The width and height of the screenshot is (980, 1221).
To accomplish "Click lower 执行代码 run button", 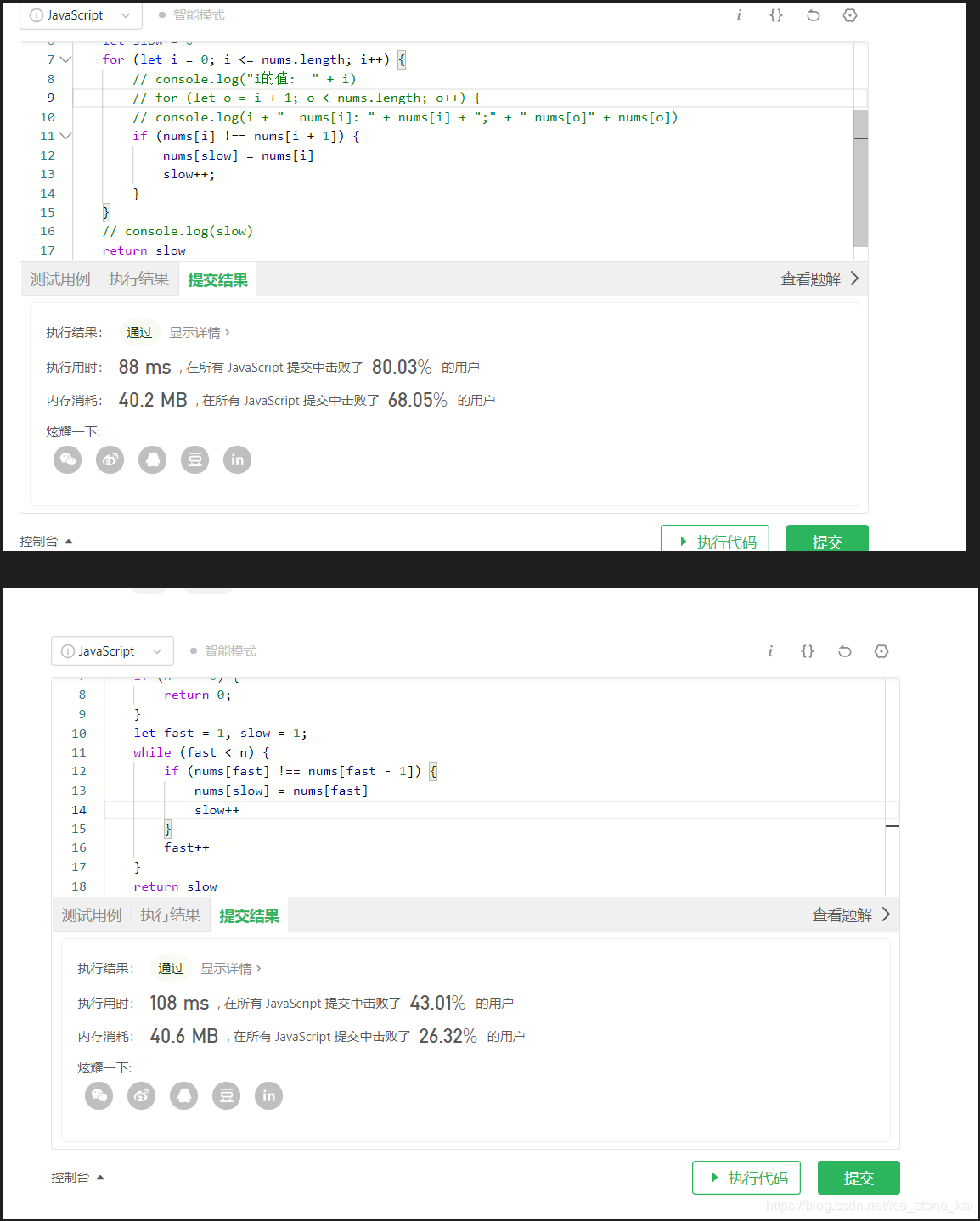I will point(746,1178).
